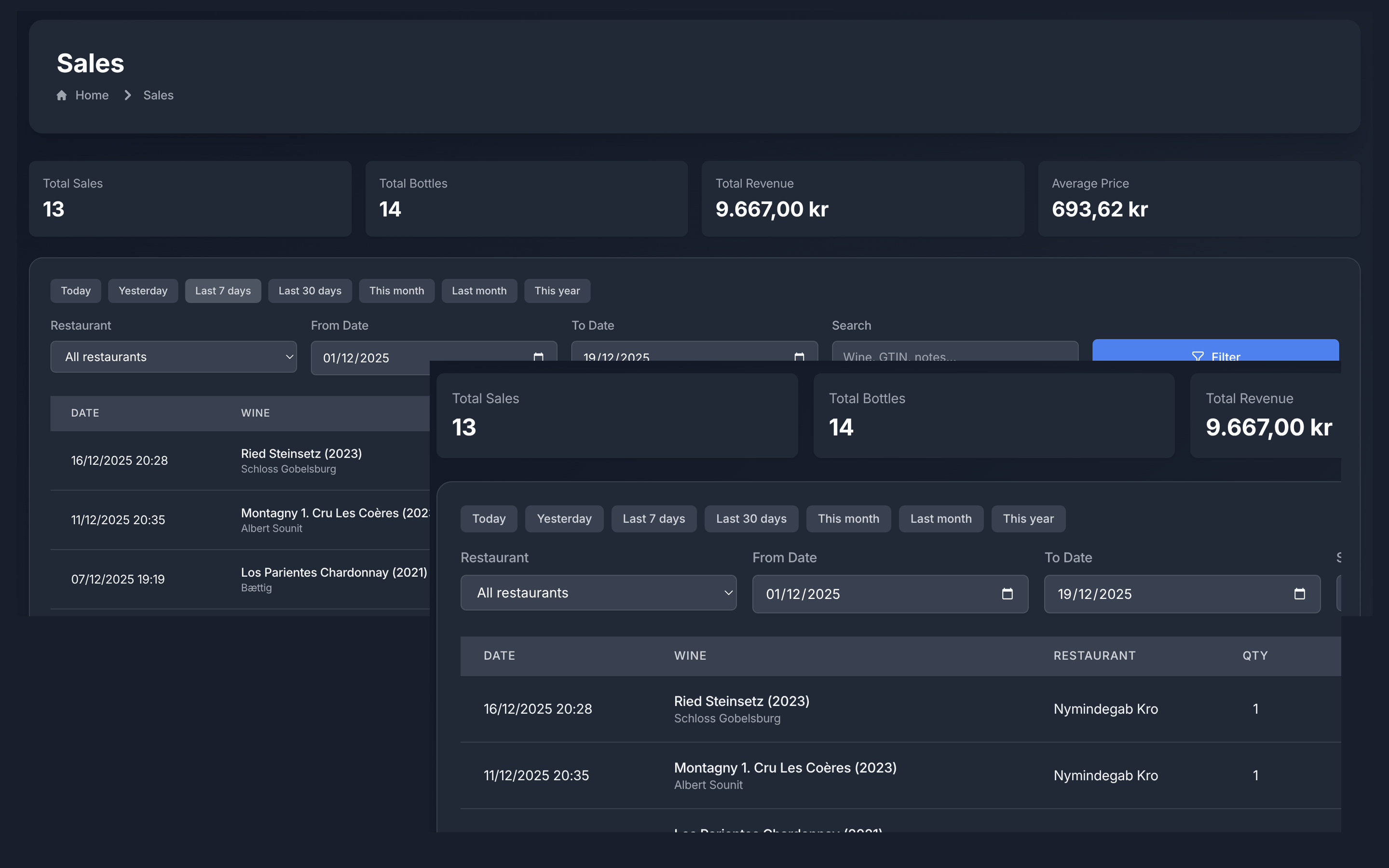The width and height of the screenshot is (1389, 868).
Task: Click the Home house icon in breadcrumb
Action: pos(61,95)
